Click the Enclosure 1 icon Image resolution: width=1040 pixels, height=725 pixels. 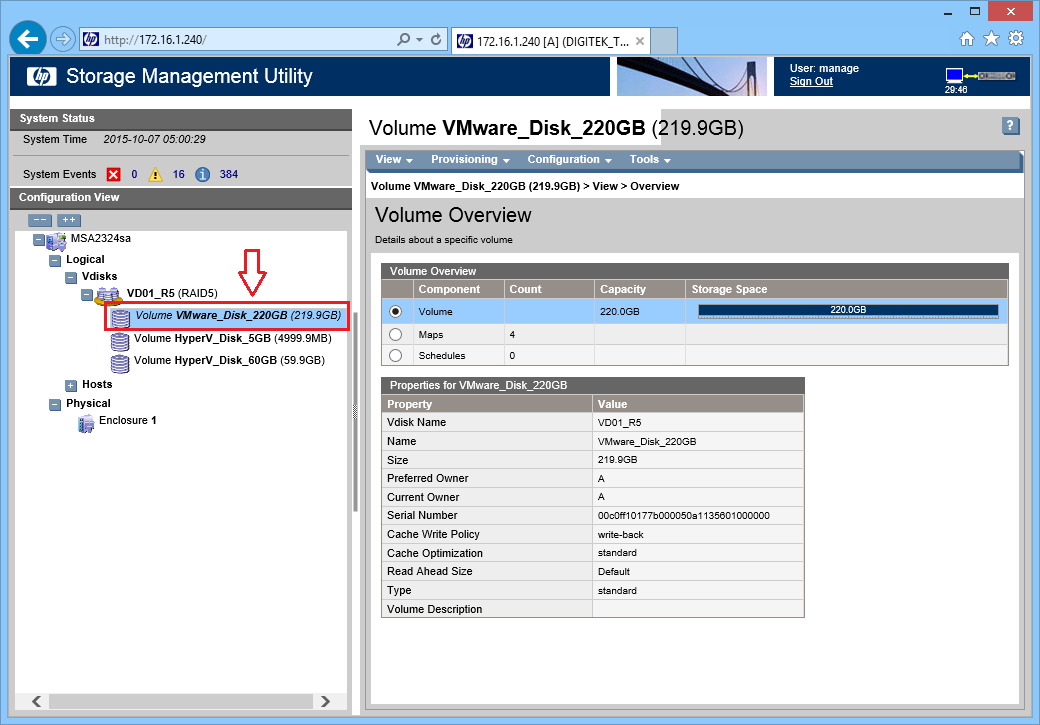coord(86,423)
